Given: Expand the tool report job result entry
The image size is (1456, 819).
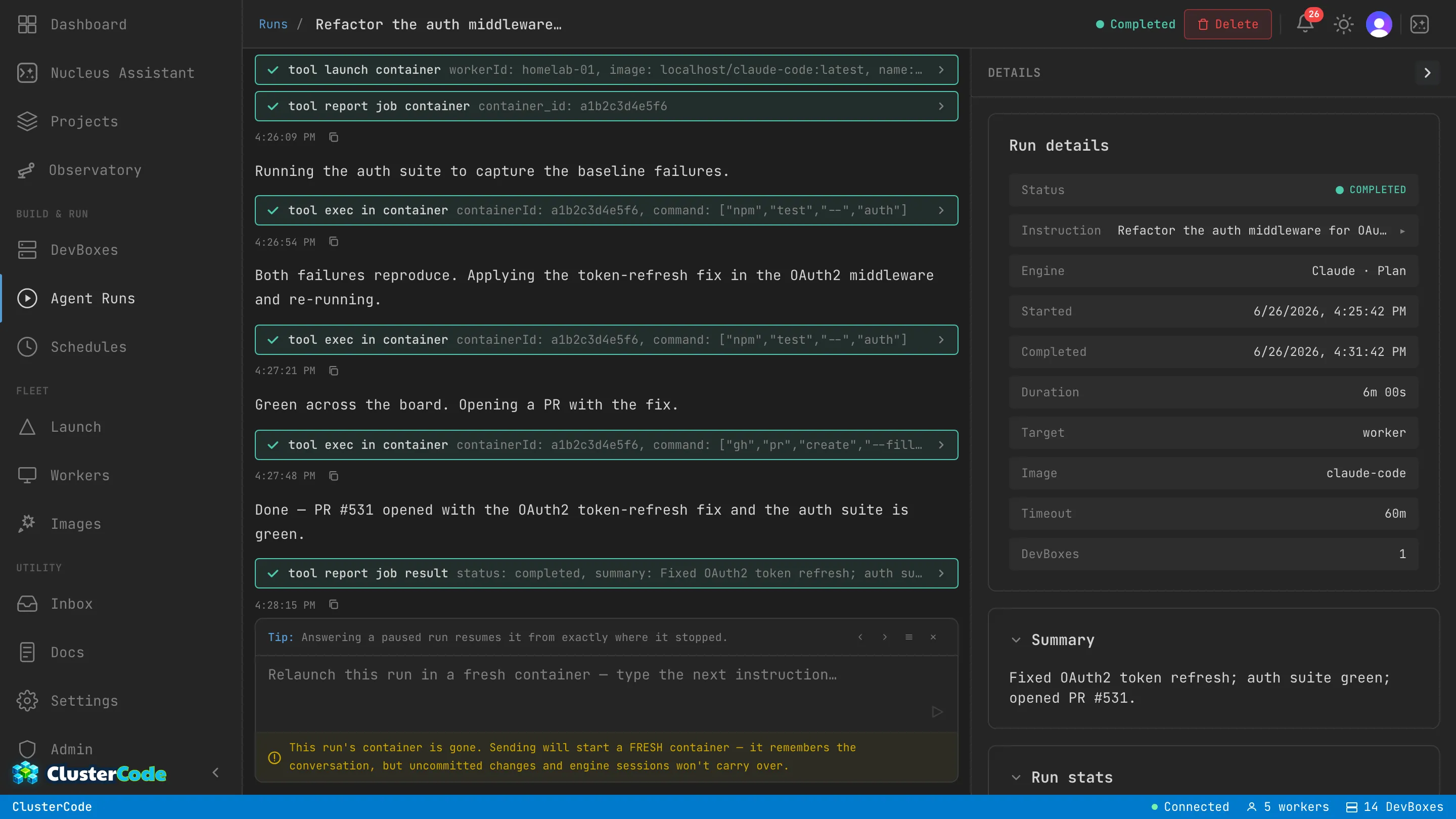Looking at the screenshot, I should pyautogui.click(x=607, y=573).
